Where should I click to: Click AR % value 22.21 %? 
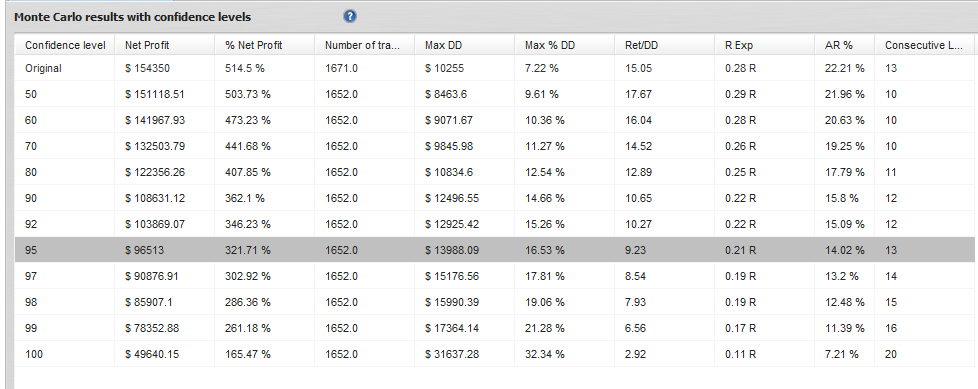(x=845, y=69)
